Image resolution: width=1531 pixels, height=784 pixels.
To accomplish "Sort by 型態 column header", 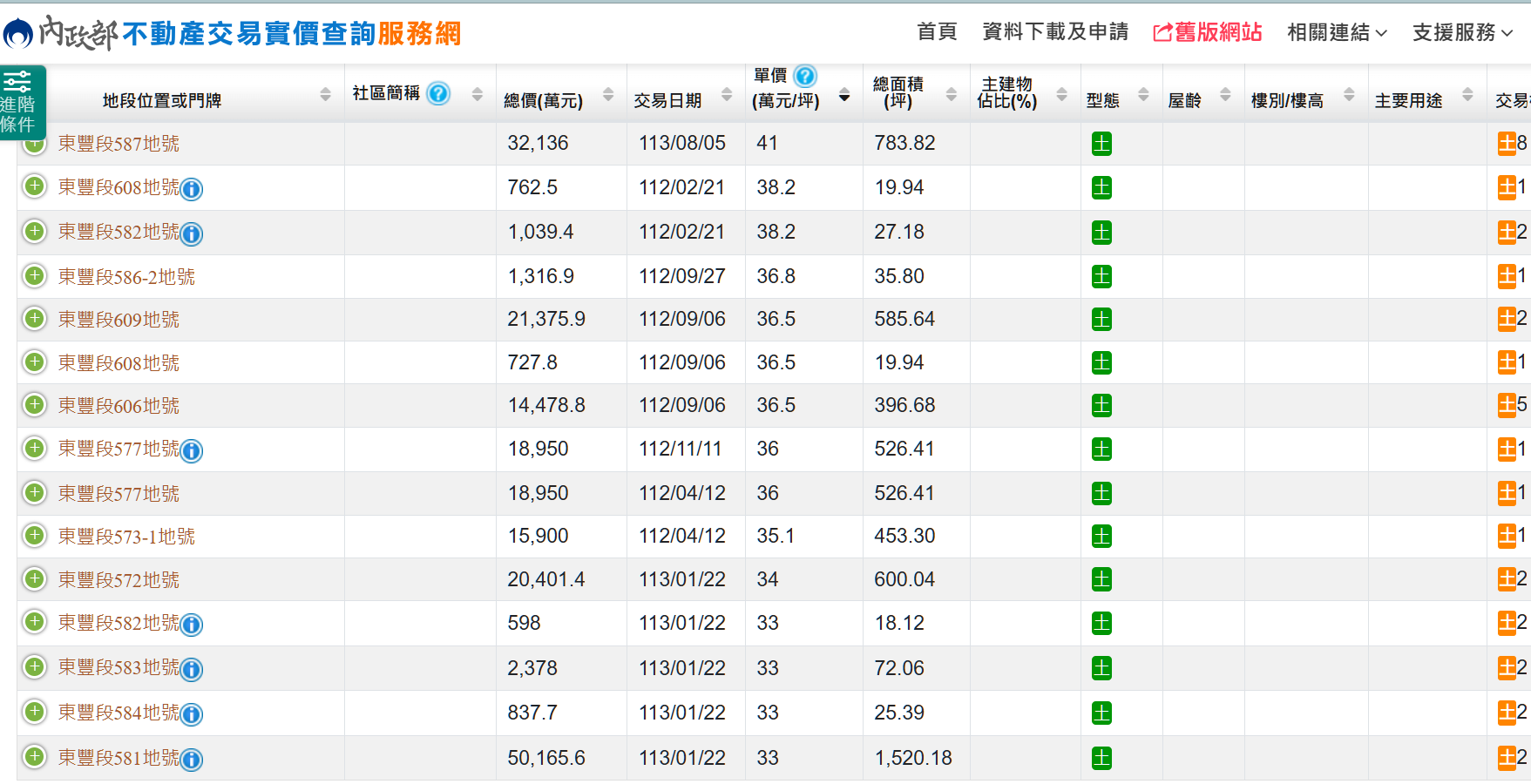I will pyautogui.click(x=1102, y=101).
